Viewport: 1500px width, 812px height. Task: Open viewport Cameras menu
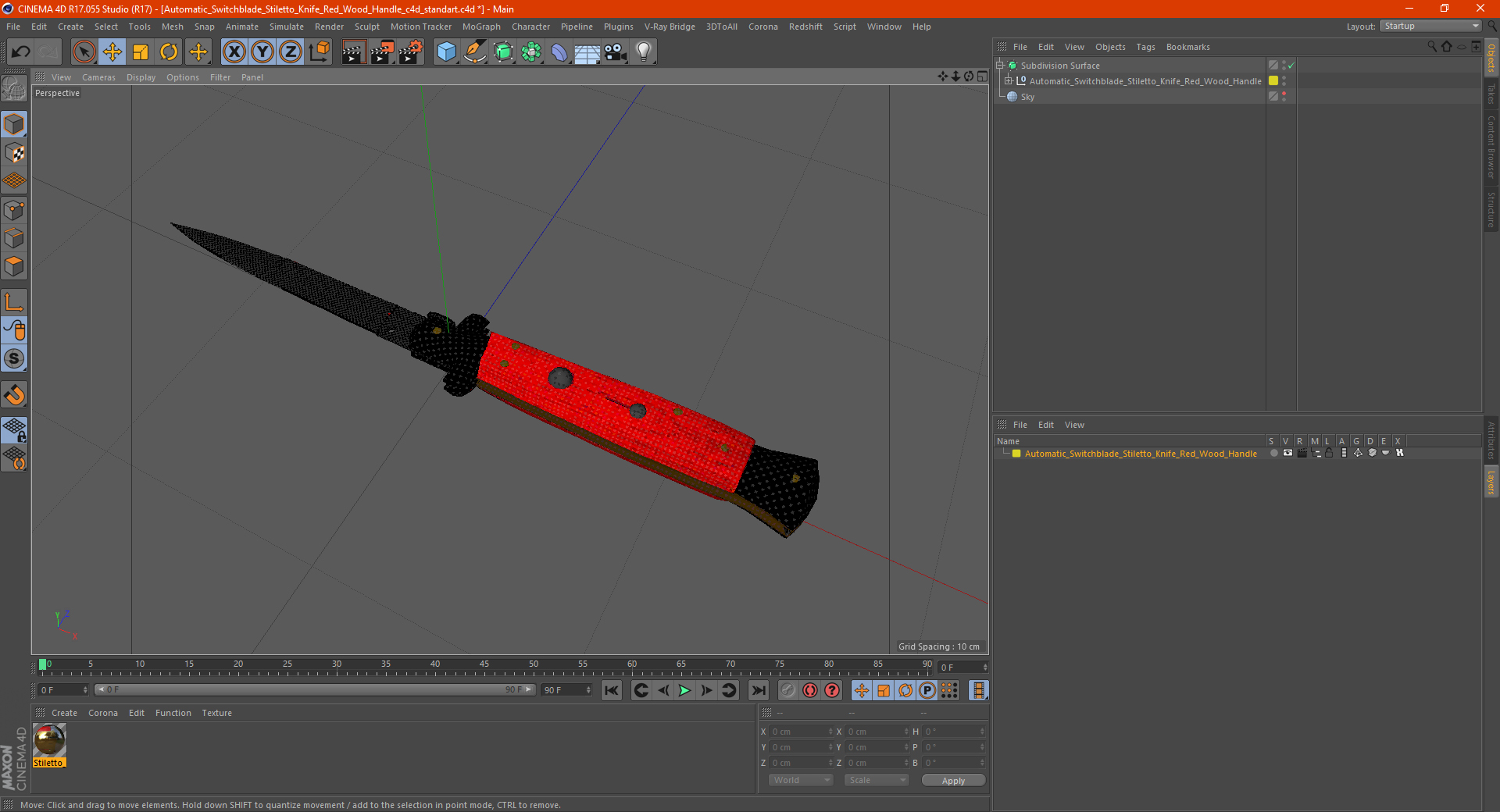tap(98, 77)
